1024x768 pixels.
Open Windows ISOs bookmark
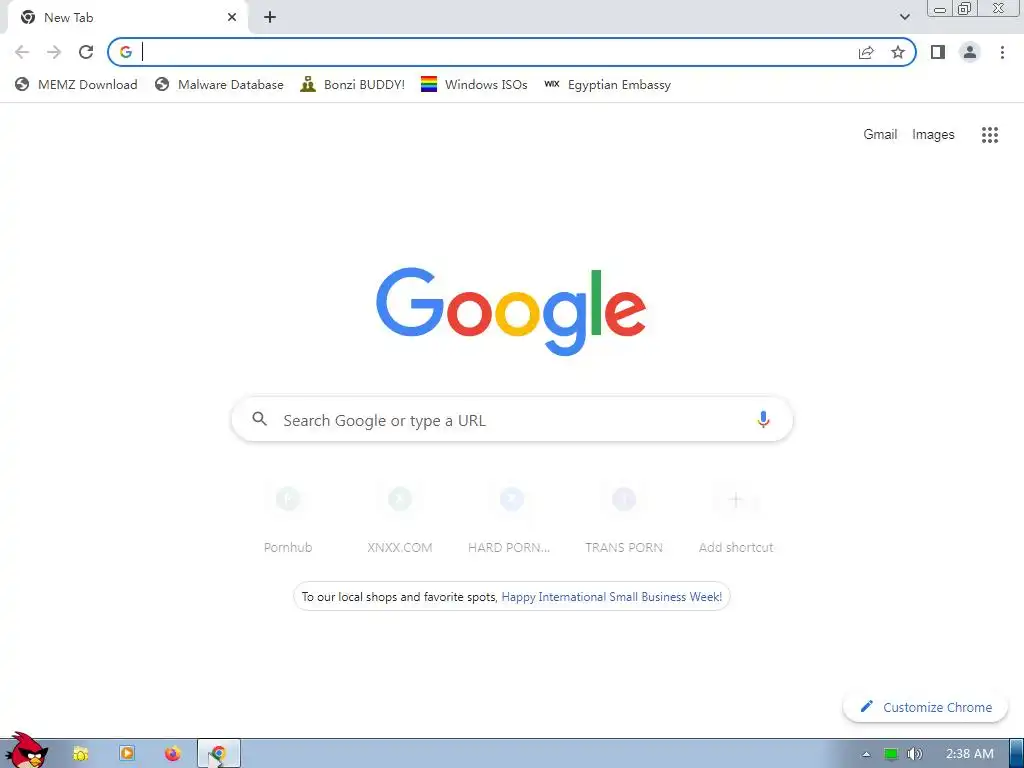pos(474,84)
